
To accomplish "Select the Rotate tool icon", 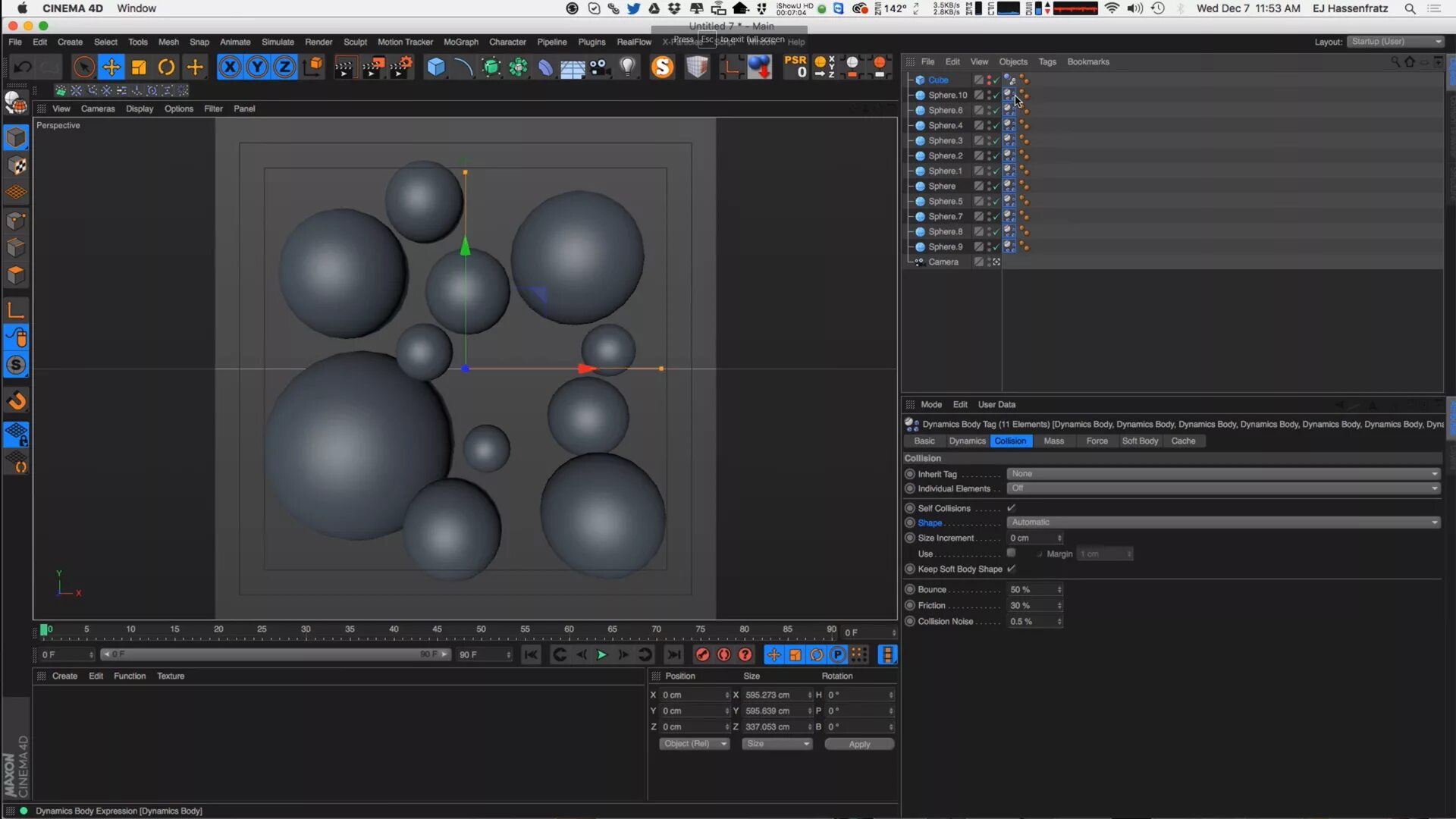I will 166,67.
